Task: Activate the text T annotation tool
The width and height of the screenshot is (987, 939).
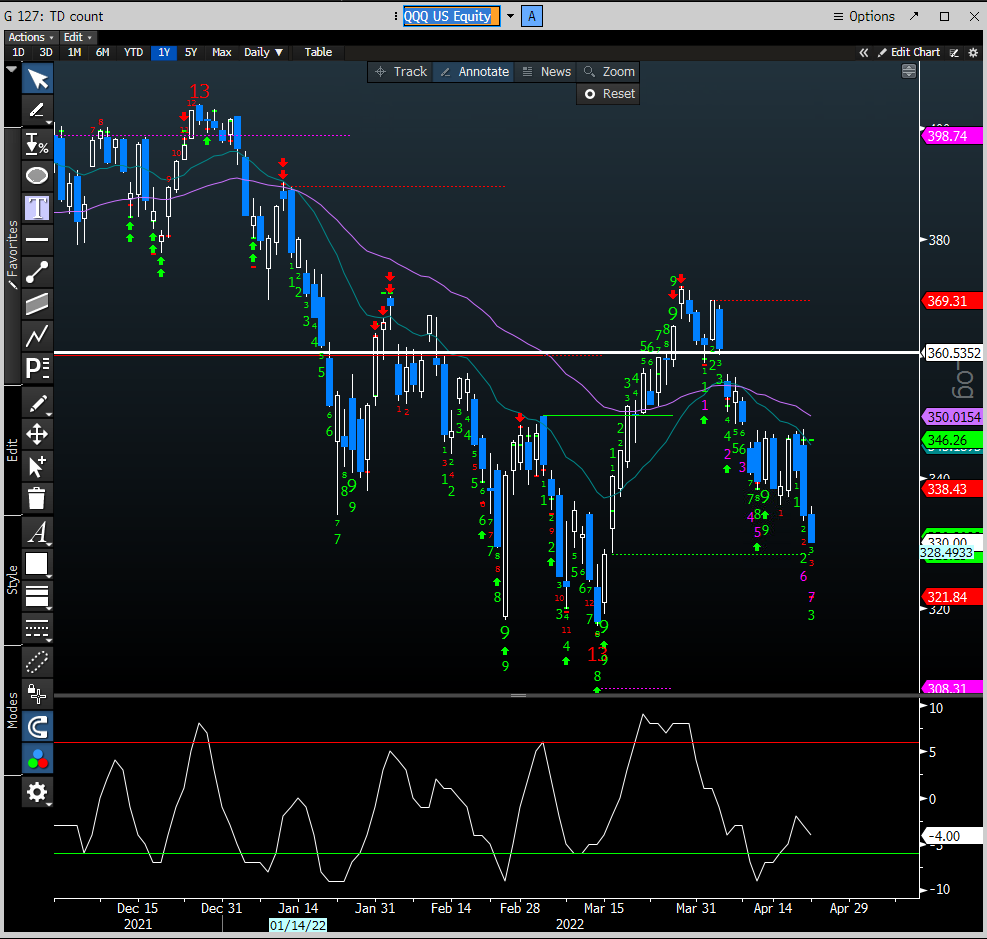Action: (x=37, y=208)
